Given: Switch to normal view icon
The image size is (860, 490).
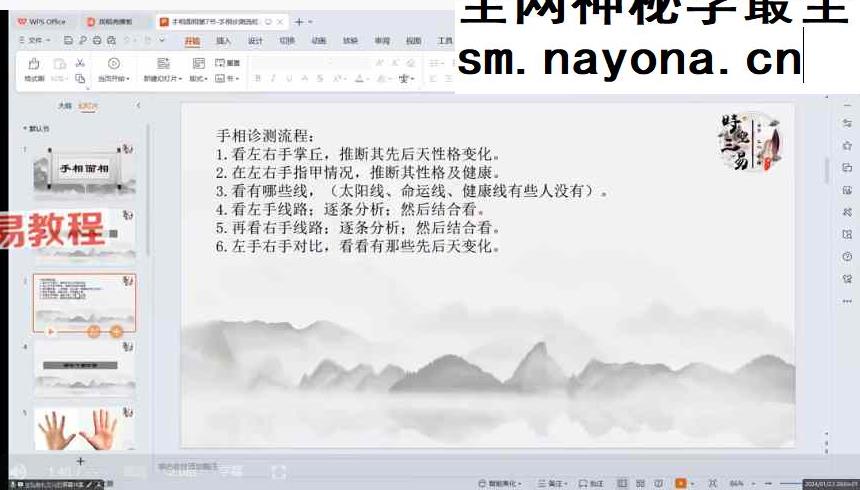Looking at the screenshot, I should [x=621, y=483].
